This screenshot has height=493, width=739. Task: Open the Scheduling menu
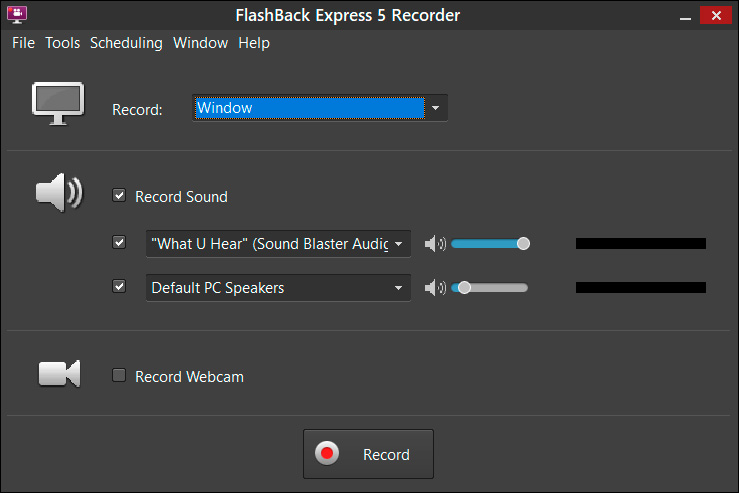[x=126, y=43]
